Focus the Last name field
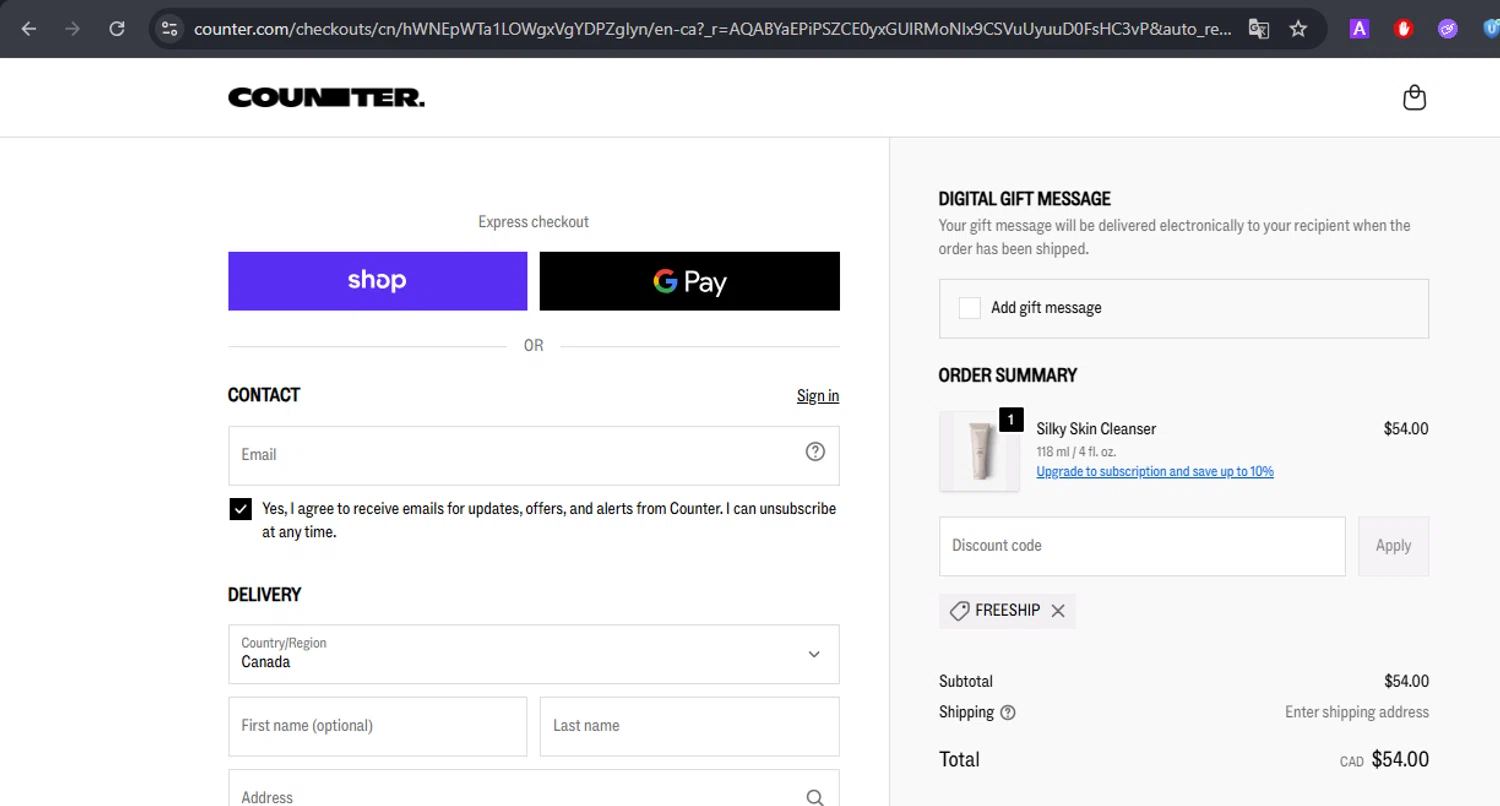The image size is (1500, 806). 690,727
